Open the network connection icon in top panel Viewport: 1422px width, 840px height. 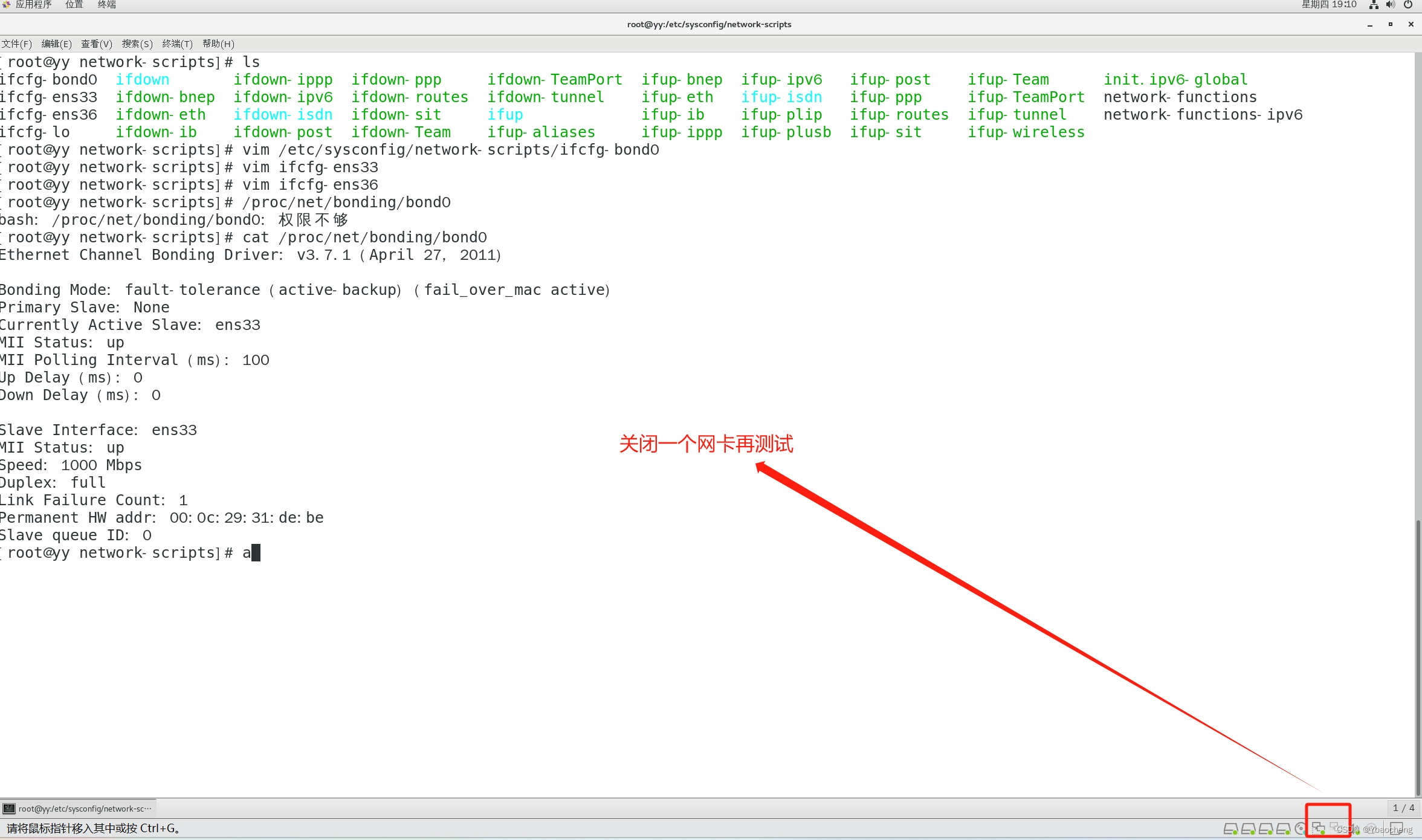(x=1374, y=5)
